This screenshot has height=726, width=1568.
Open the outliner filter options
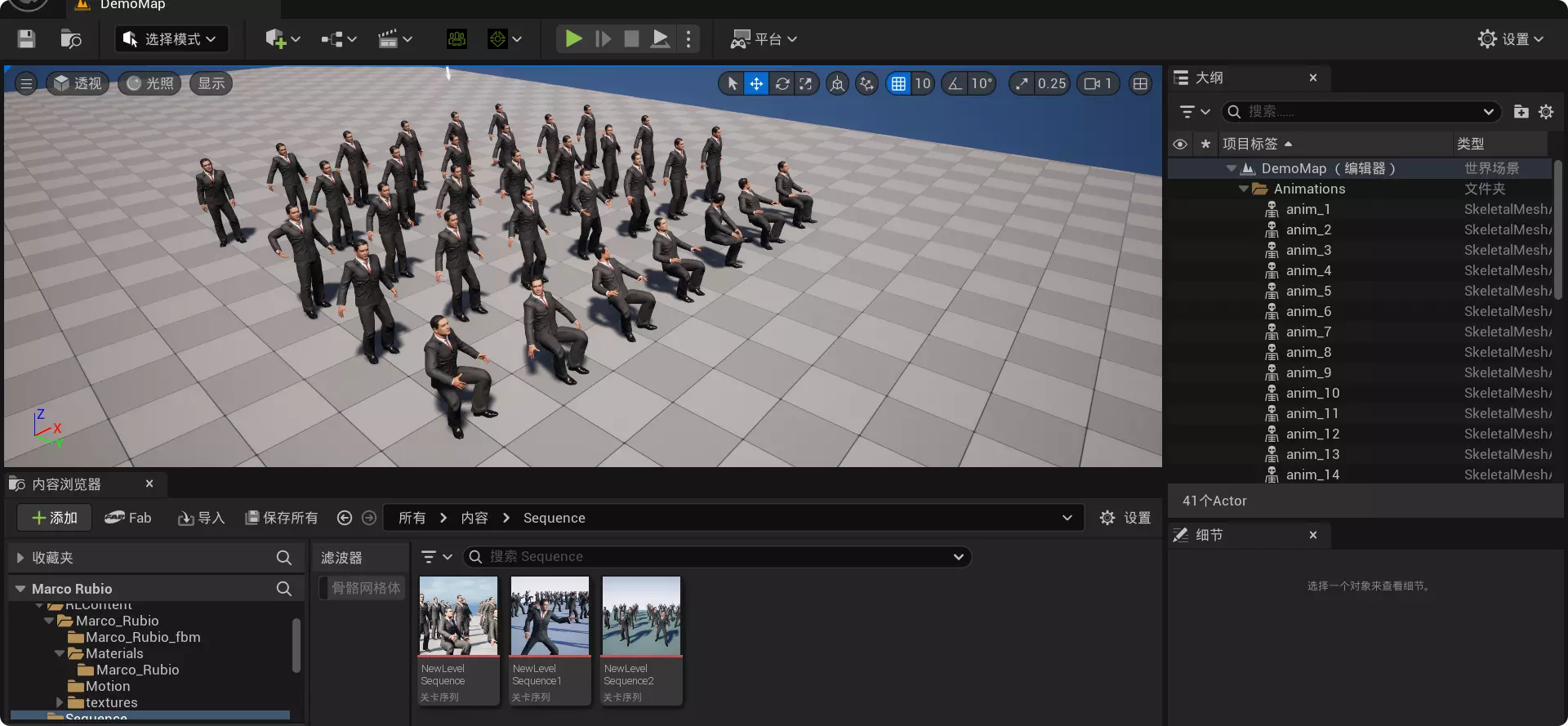1194,112
